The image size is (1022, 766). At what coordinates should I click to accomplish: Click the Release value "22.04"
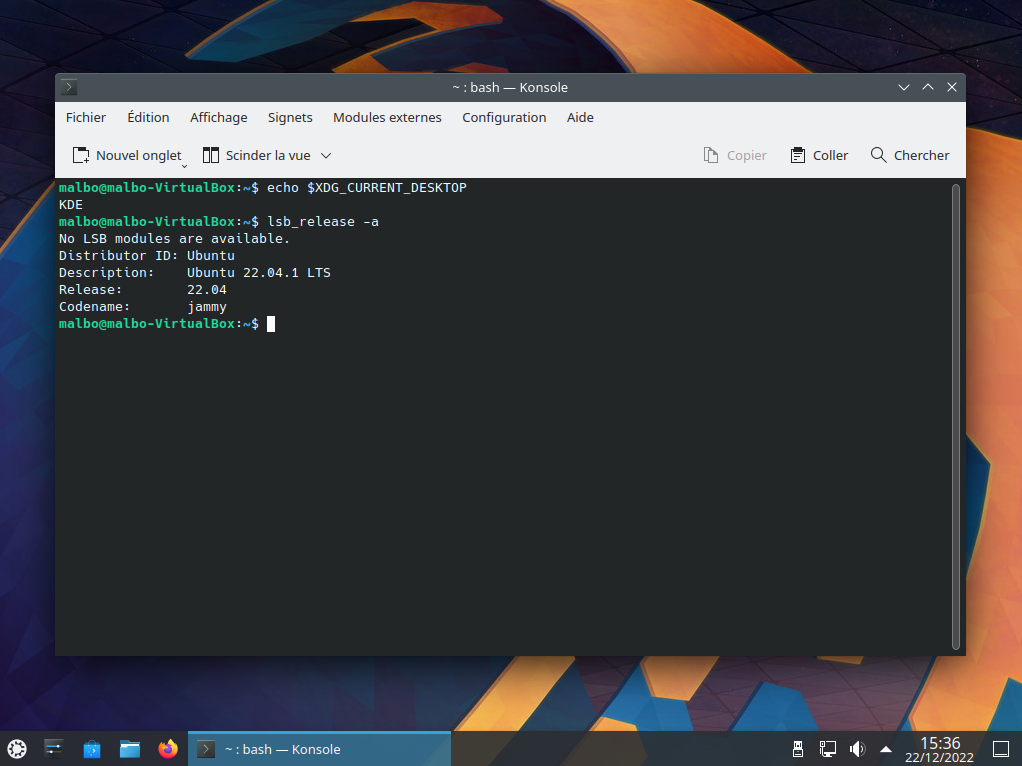click(207, 289)
